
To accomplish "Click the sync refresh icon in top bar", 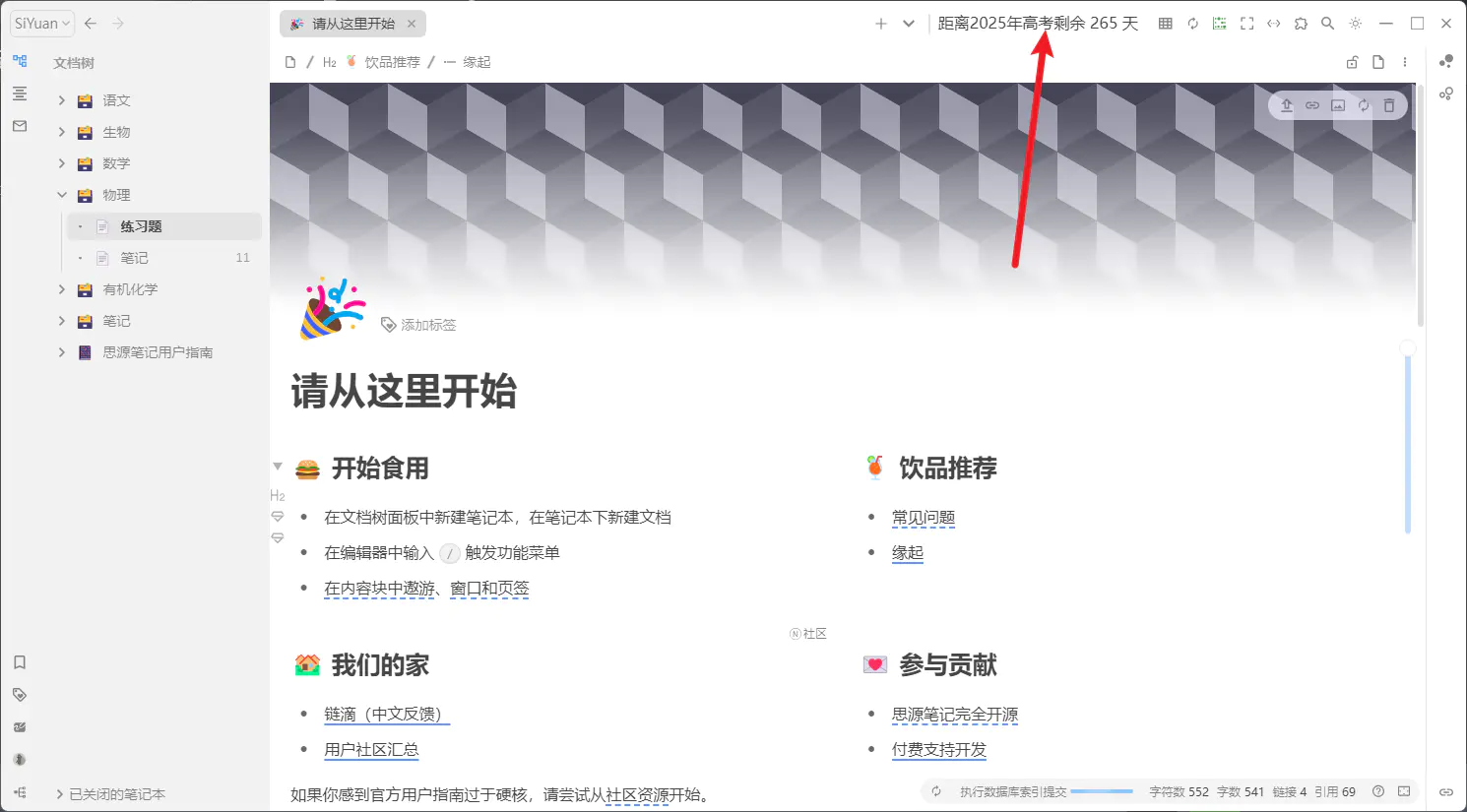I will pos(1193,24).
